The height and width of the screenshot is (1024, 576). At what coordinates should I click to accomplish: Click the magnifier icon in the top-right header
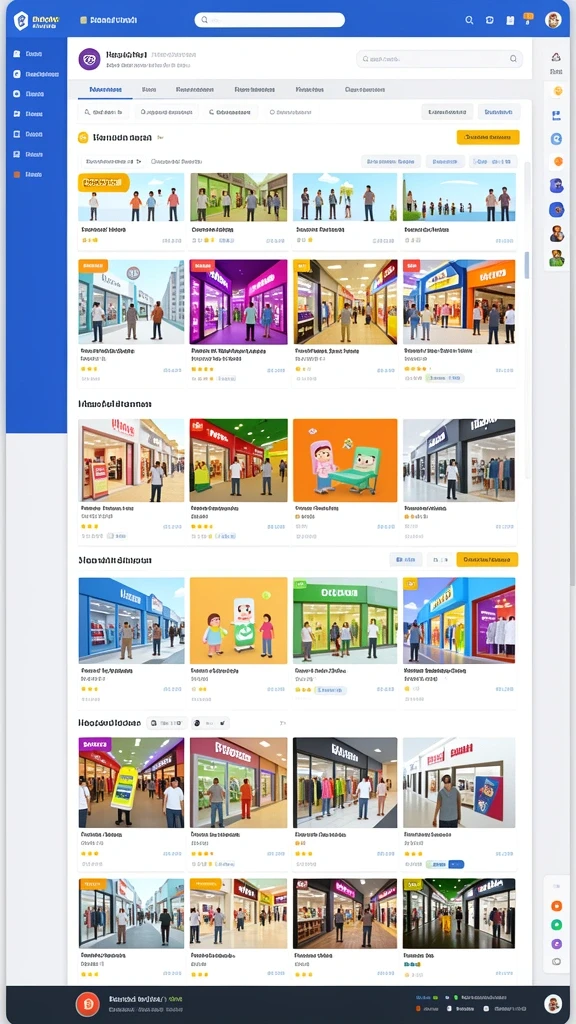tap(469, 20)
